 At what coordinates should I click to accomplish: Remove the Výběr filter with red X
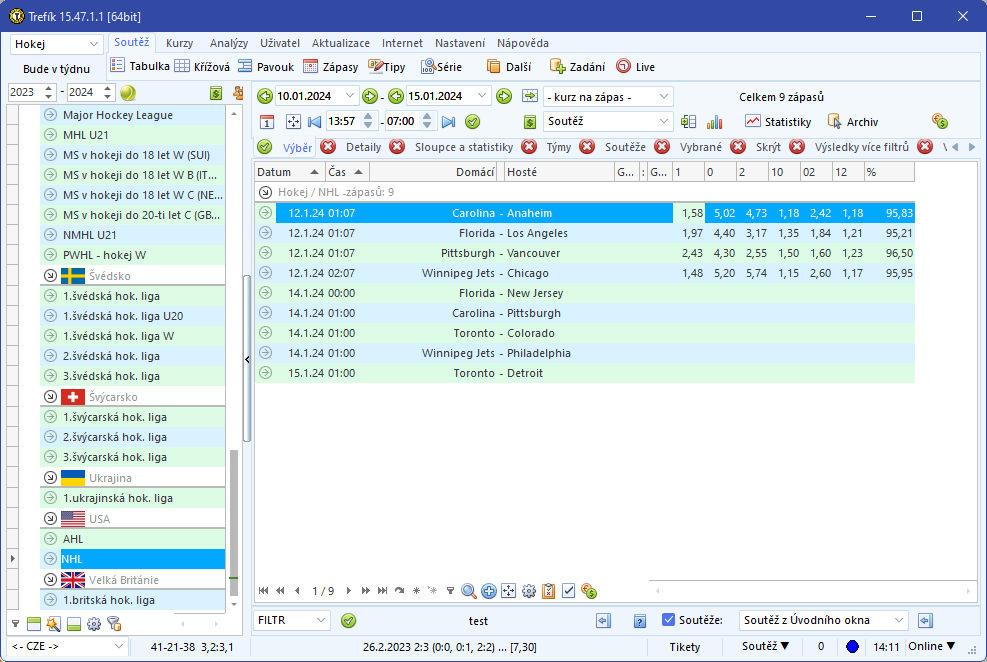tap(328, 147)
